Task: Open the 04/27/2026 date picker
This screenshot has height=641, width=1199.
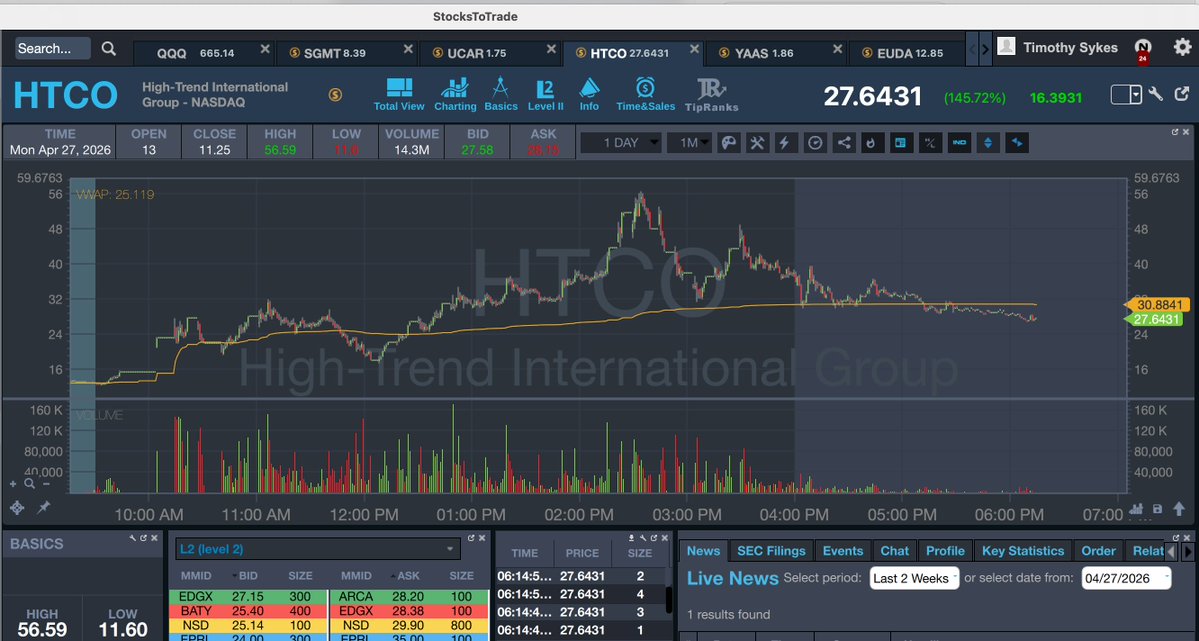Action: (1126, 578)
